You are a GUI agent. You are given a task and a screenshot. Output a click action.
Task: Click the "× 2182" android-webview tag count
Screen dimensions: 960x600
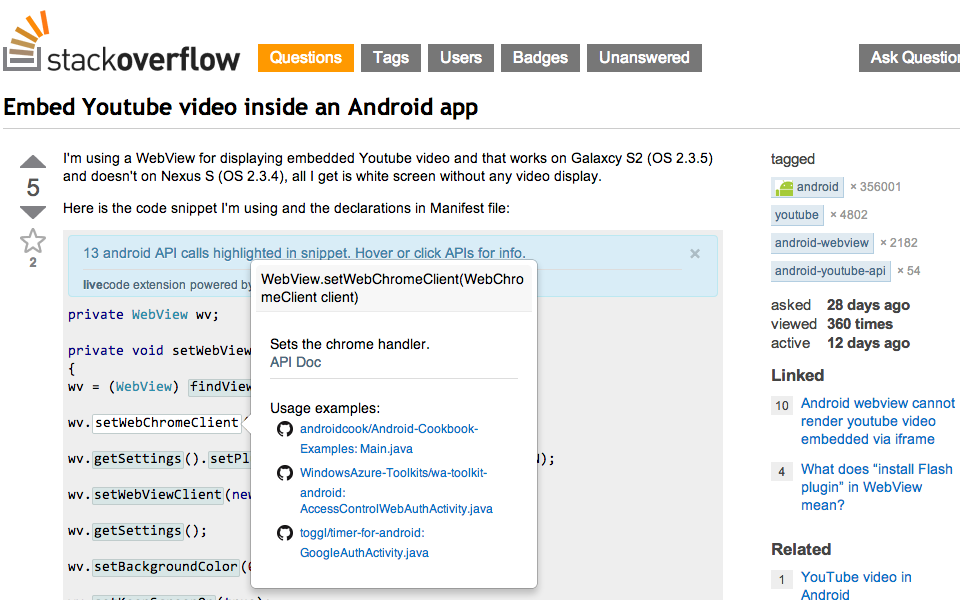(x=899, y=243)
